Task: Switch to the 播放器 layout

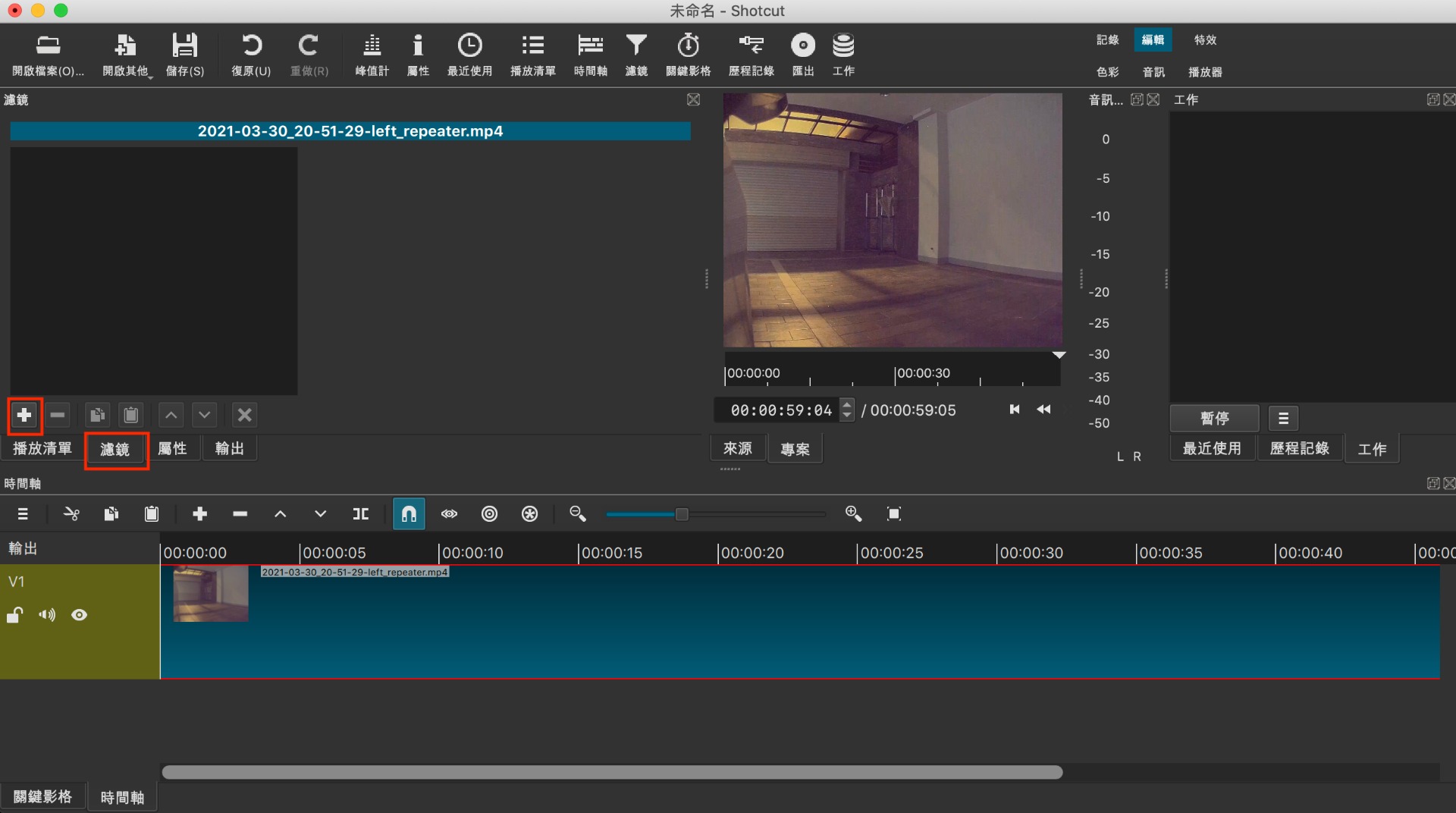Action: point(1205,72)
